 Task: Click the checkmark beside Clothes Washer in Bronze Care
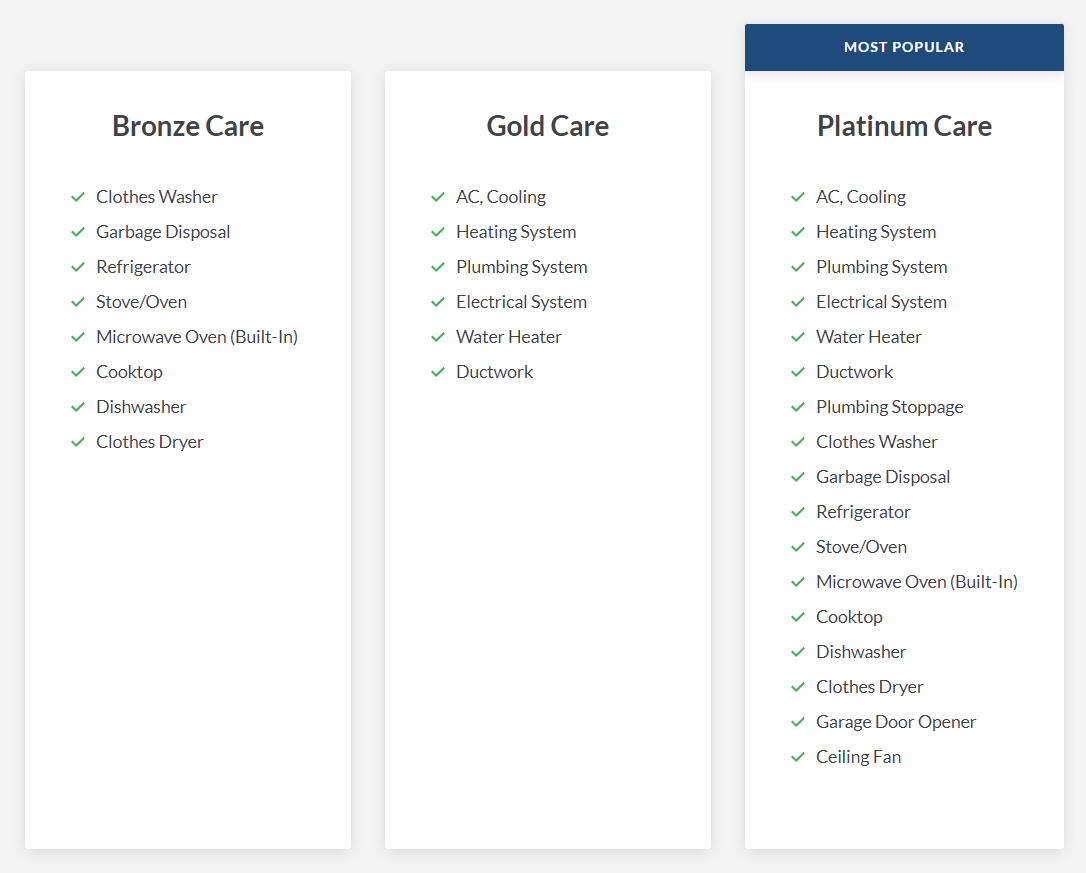click(x=78, y=197)
